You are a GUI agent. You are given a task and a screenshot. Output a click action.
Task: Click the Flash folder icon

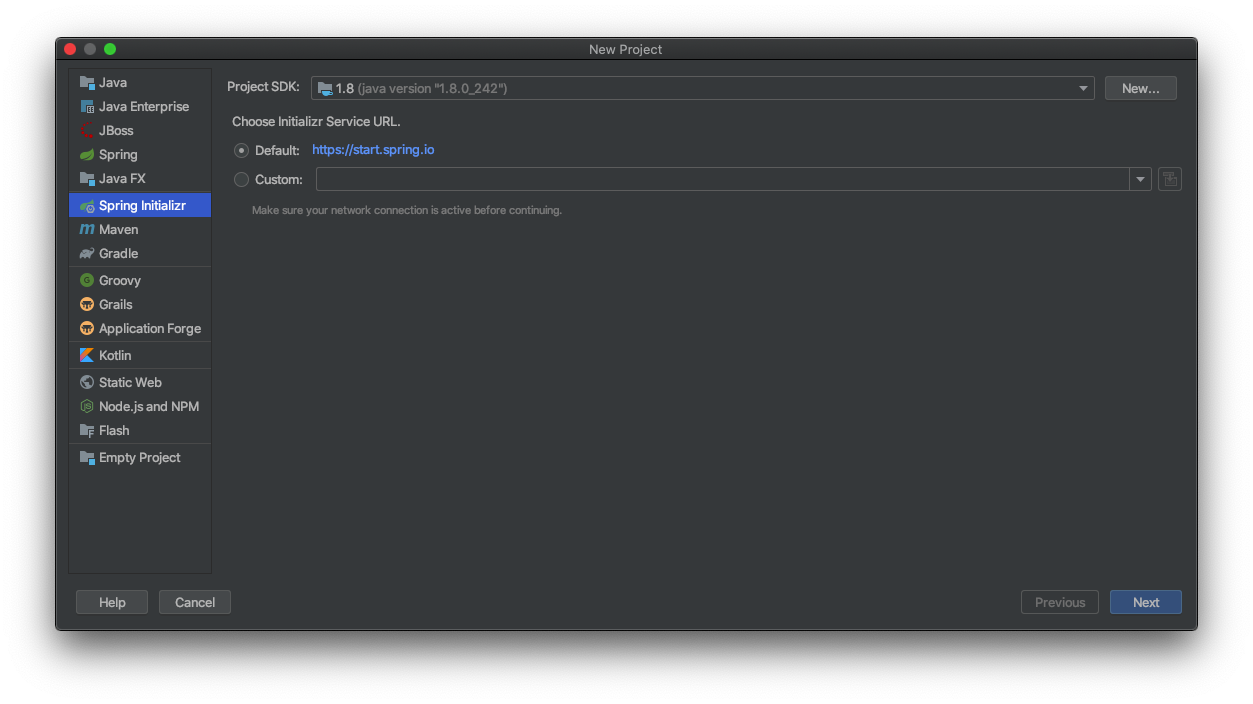87,430
